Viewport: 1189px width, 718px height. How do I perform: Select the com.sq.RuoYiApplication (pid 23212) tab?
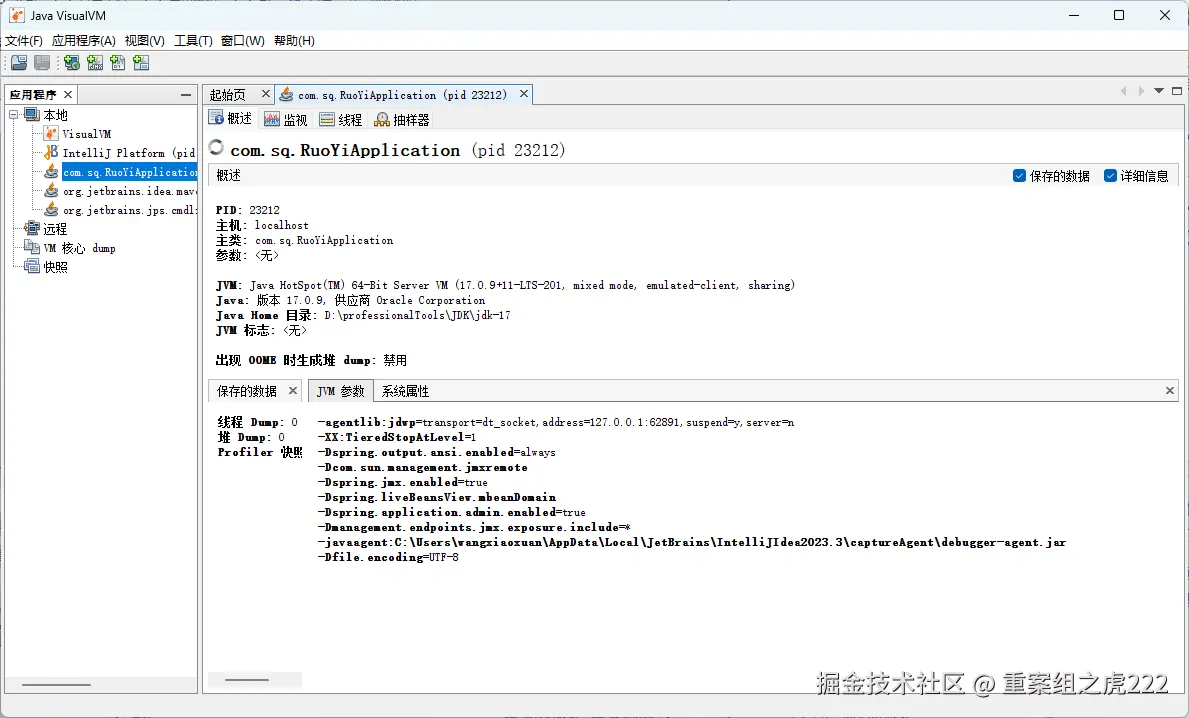402,95
